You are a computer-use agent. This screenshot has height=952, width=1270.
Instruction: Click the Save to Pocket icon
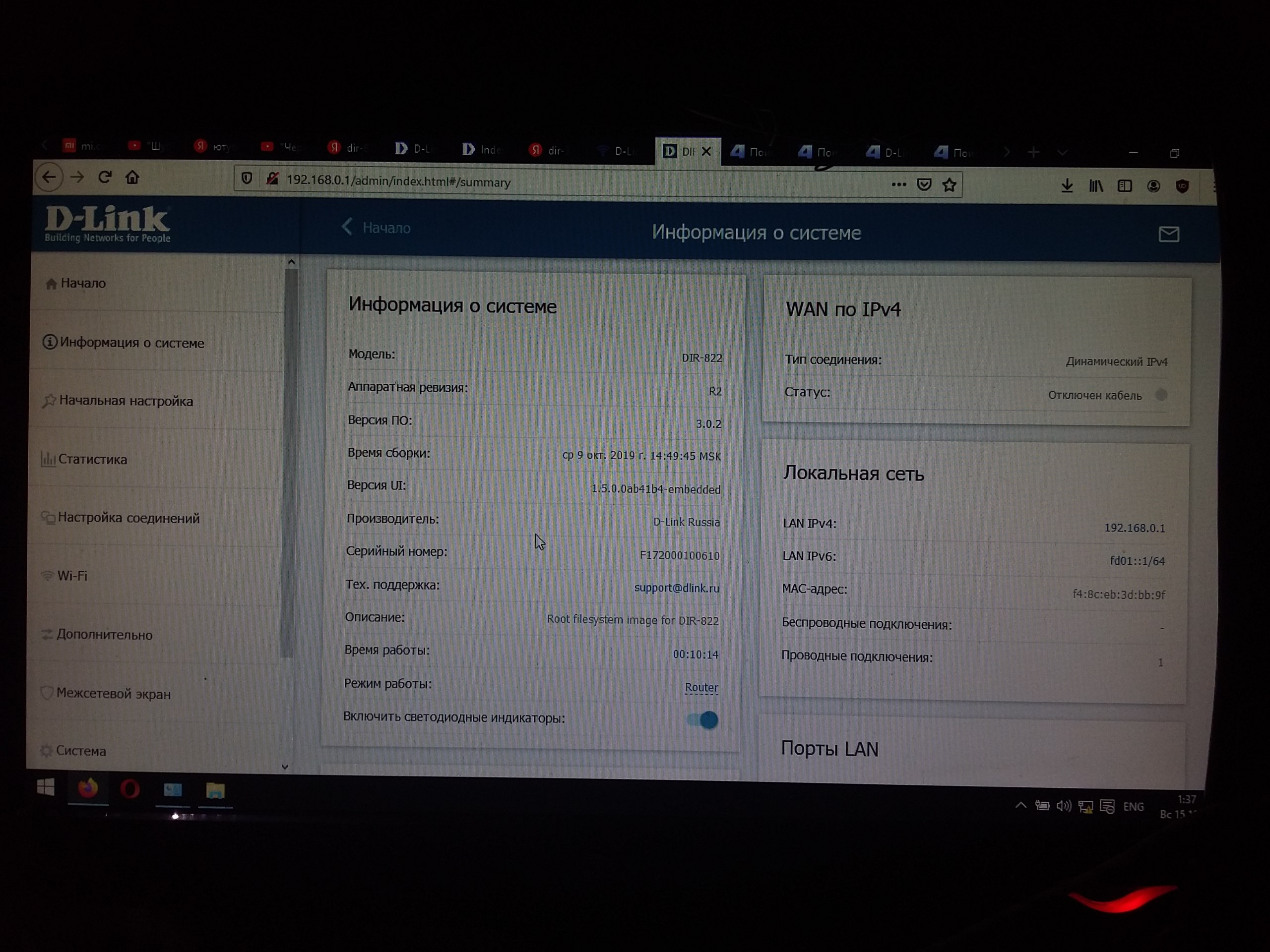tap(924, 184)
